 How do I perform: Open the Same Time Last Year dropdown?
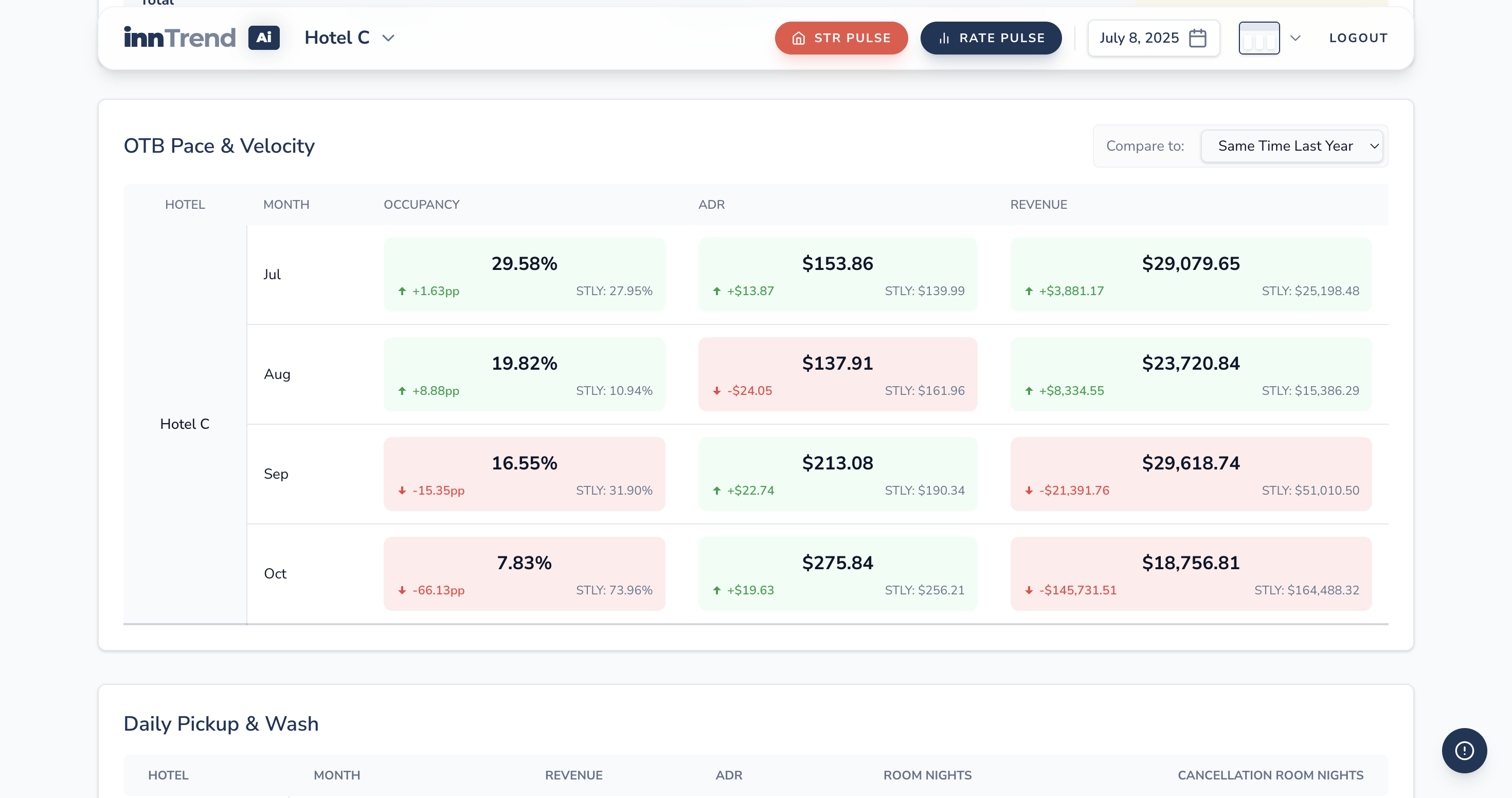pos(1292,146)
